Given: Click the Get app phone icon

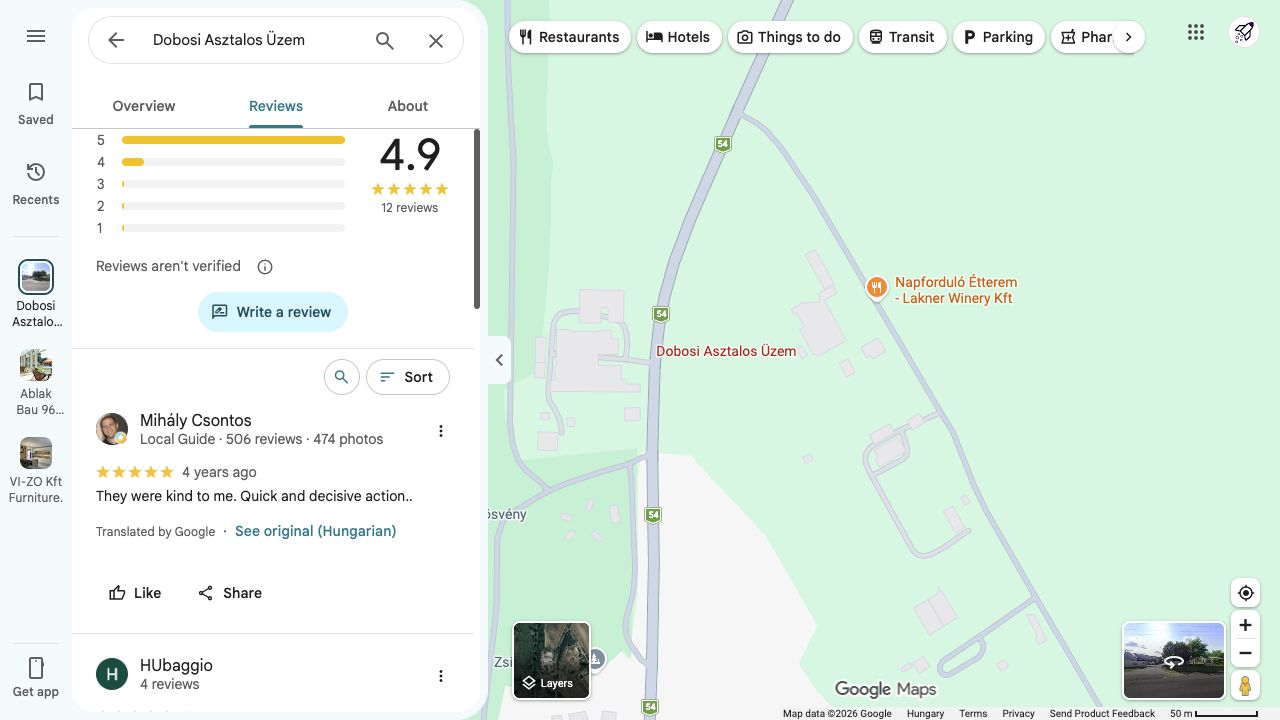Looking at the screenshot, I should coord(36,668).
